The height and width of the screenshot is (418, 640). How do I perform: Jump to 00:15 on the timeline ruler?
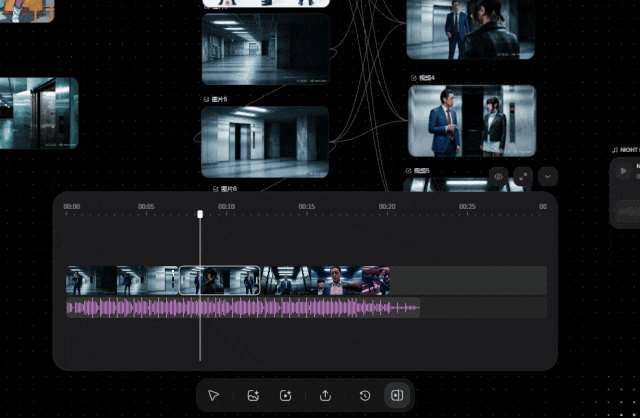(x=307, y=207)
